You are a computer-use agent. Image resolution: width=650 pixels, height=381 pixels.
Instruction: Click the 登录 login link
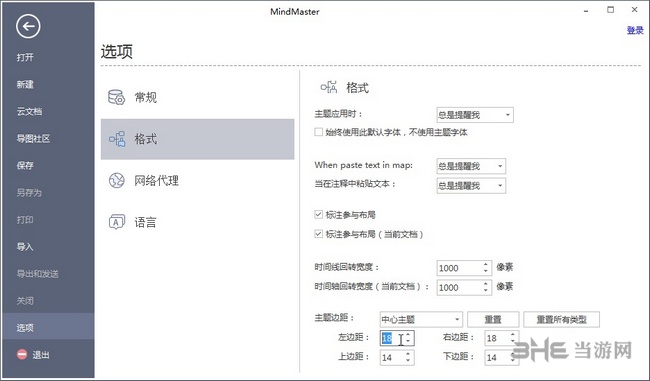point(635,30)
